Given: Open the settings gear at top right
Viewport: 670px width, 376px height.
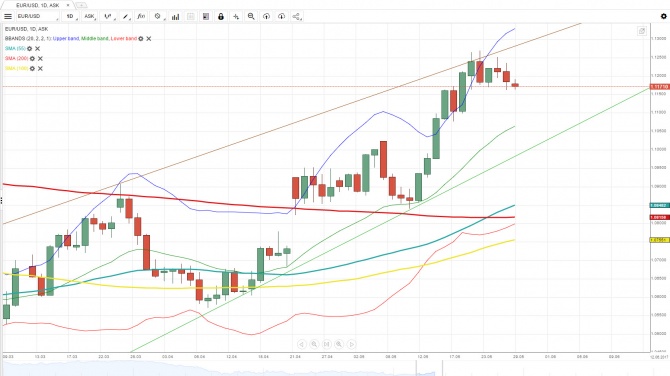Looking at the screenshot, I should (x=664, y=16).
